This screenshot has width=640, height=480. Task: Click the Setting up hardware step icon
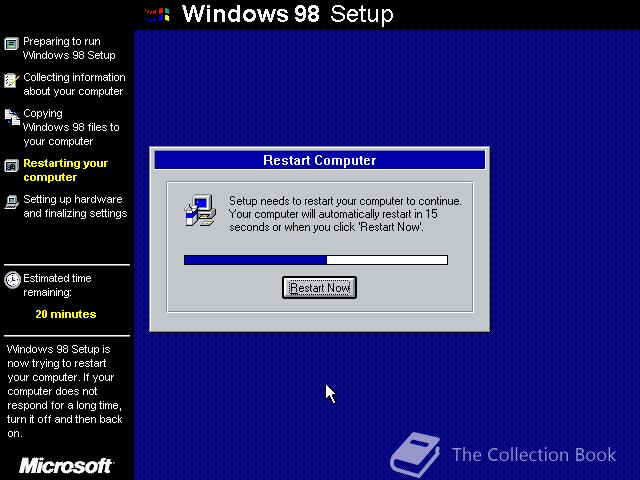[11, 202]
